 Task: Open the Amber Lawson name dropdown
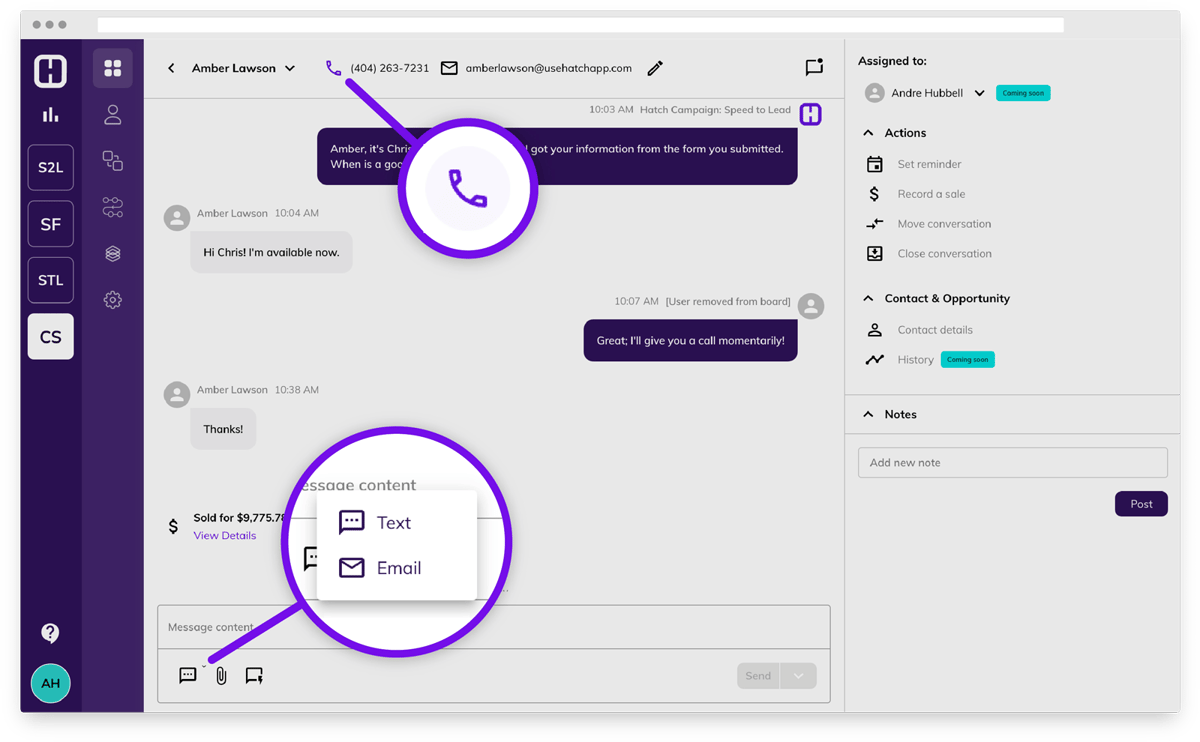(x=290, y=67)
